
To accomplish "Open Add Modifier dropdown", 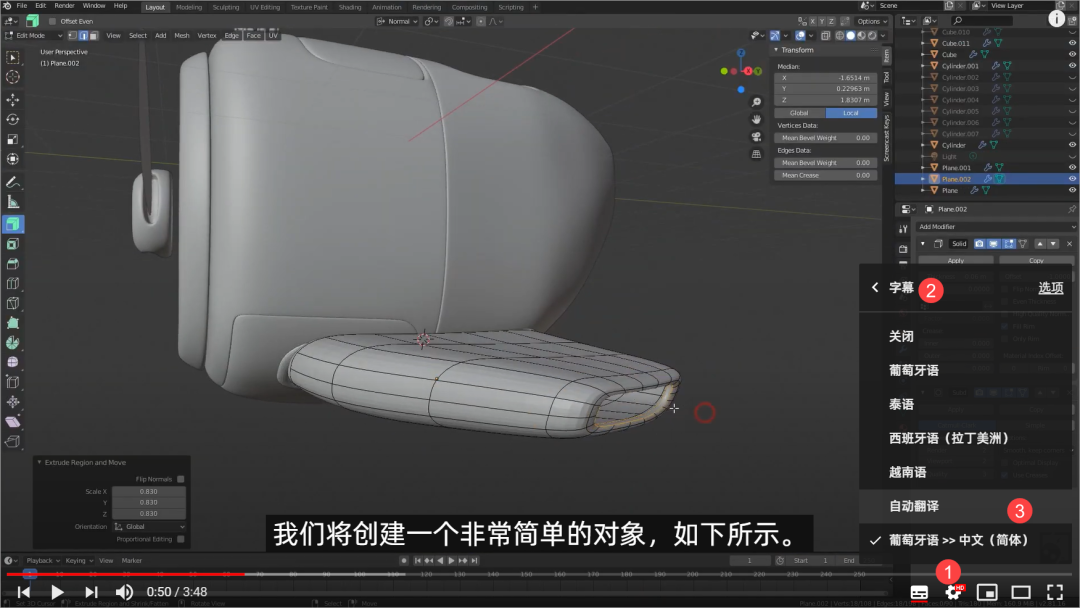I will [997, 227].
